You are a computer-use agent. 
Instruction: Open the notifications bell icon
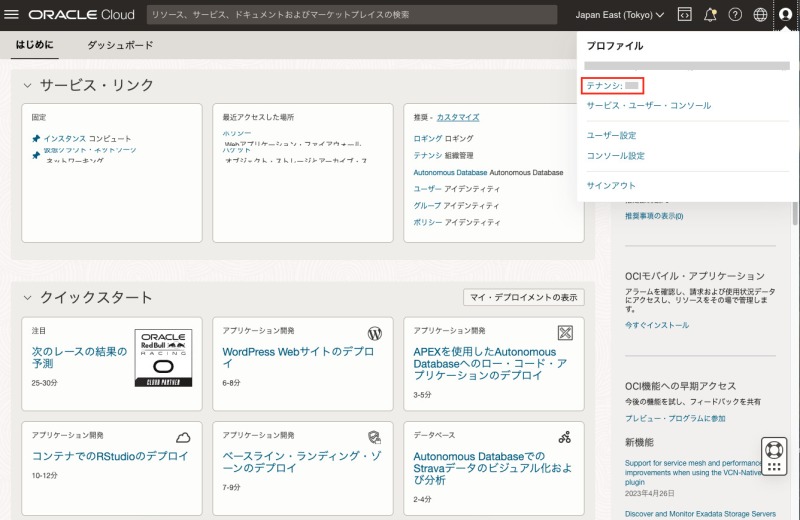click(x=710, y=15)
